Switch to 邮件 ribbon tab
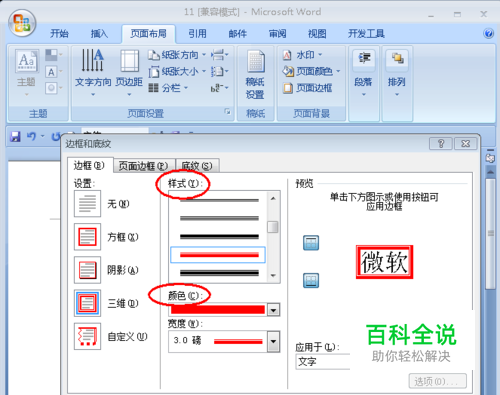 (x=237, y=34)
